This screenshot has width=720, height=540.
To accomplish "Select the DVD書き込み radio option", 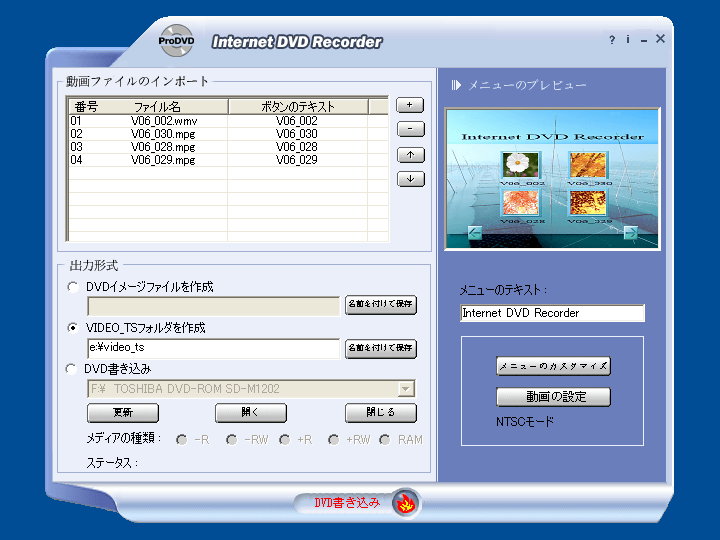I will pyautogui.click(x=71, y=369).
